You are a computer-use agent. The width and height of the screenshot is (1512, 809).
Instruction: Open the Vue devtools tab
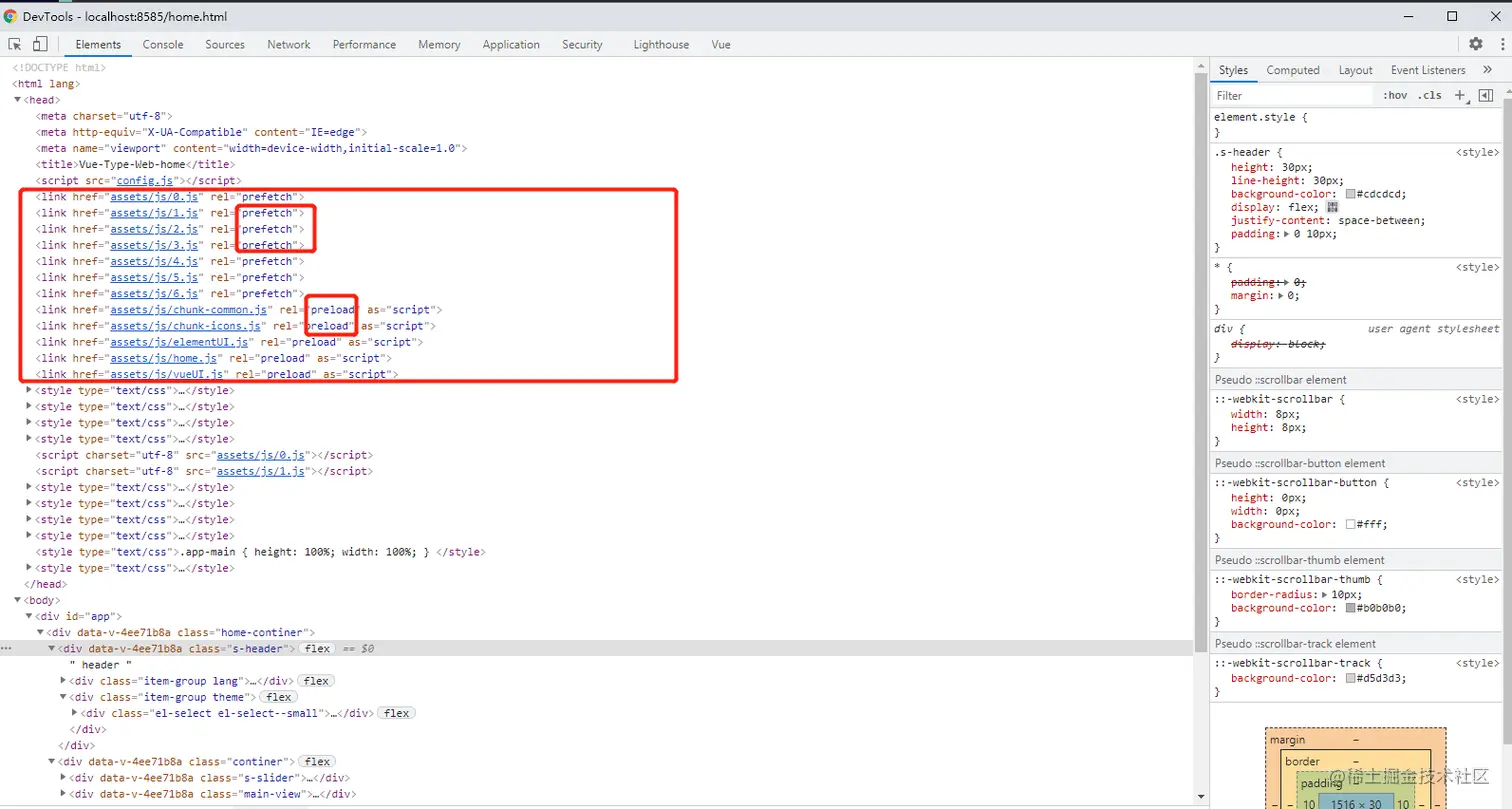721,44
